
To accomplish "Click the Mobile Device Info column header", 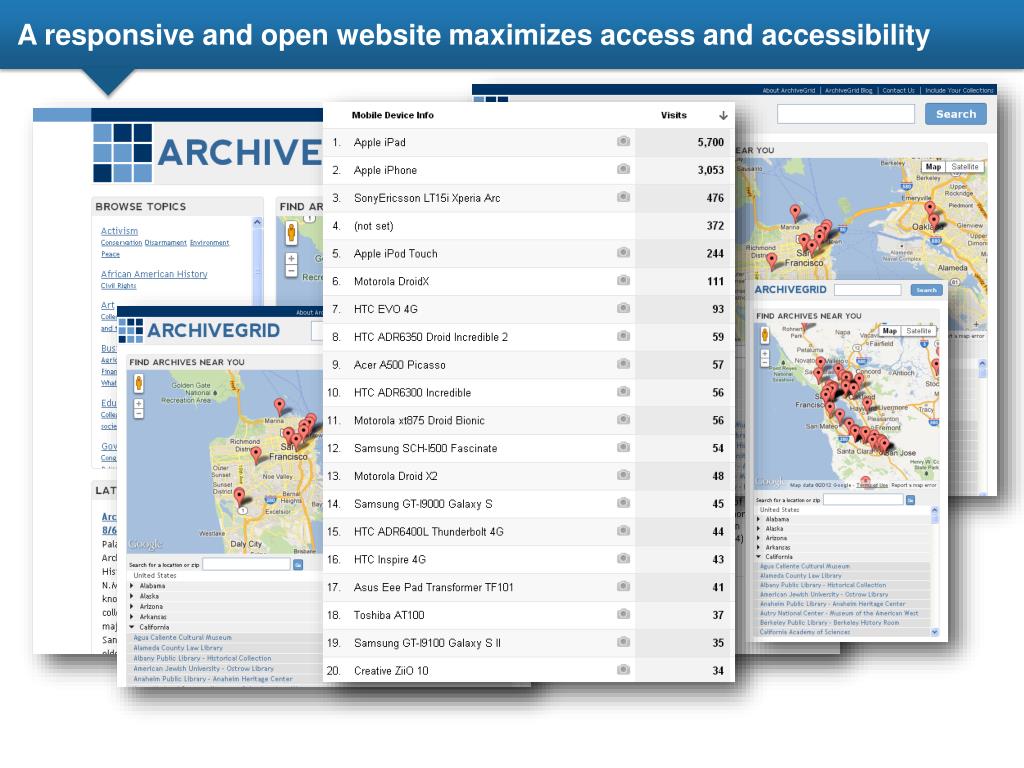I will pos(392,116).
